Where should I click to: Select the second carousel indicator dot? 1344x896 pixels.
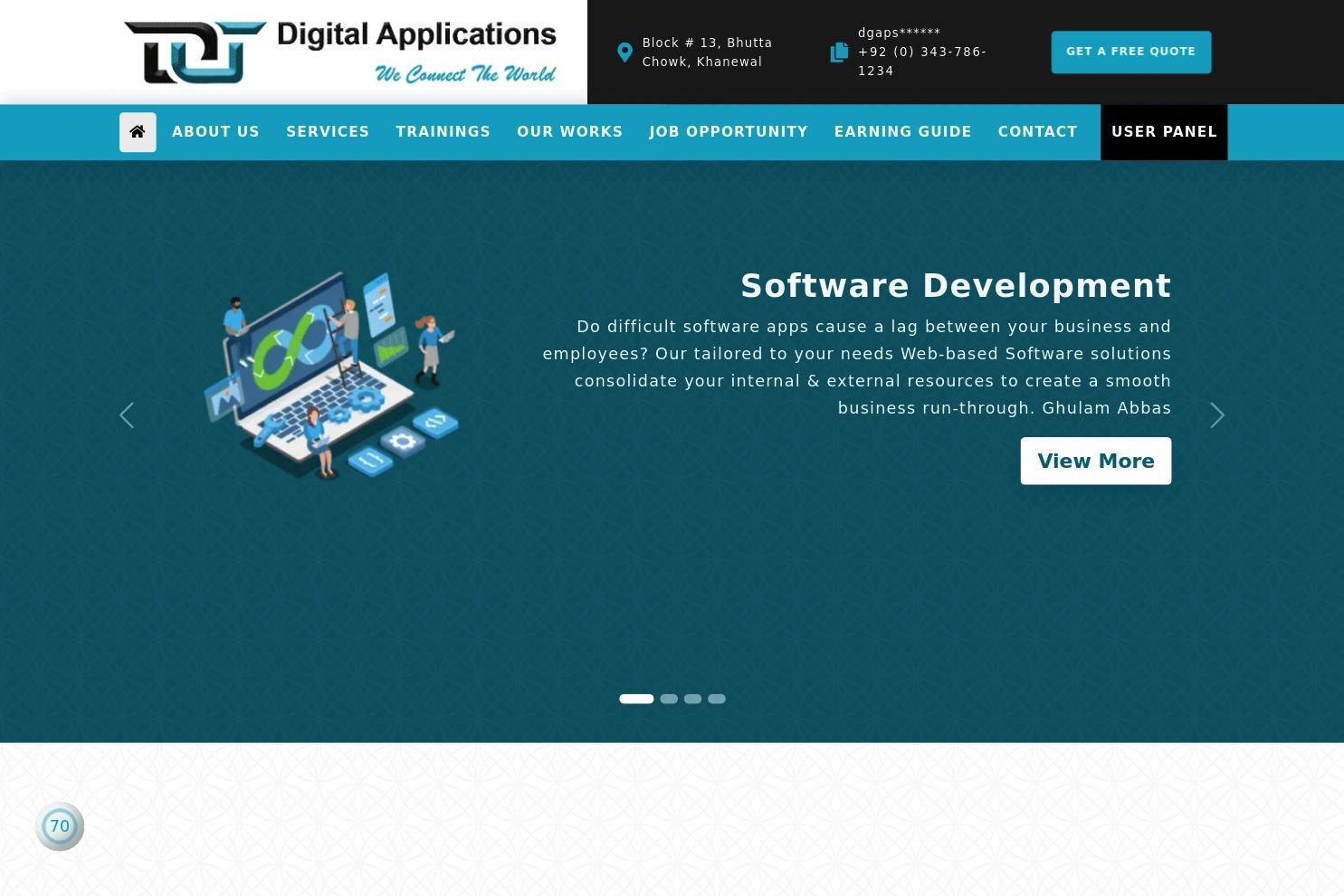669,699
